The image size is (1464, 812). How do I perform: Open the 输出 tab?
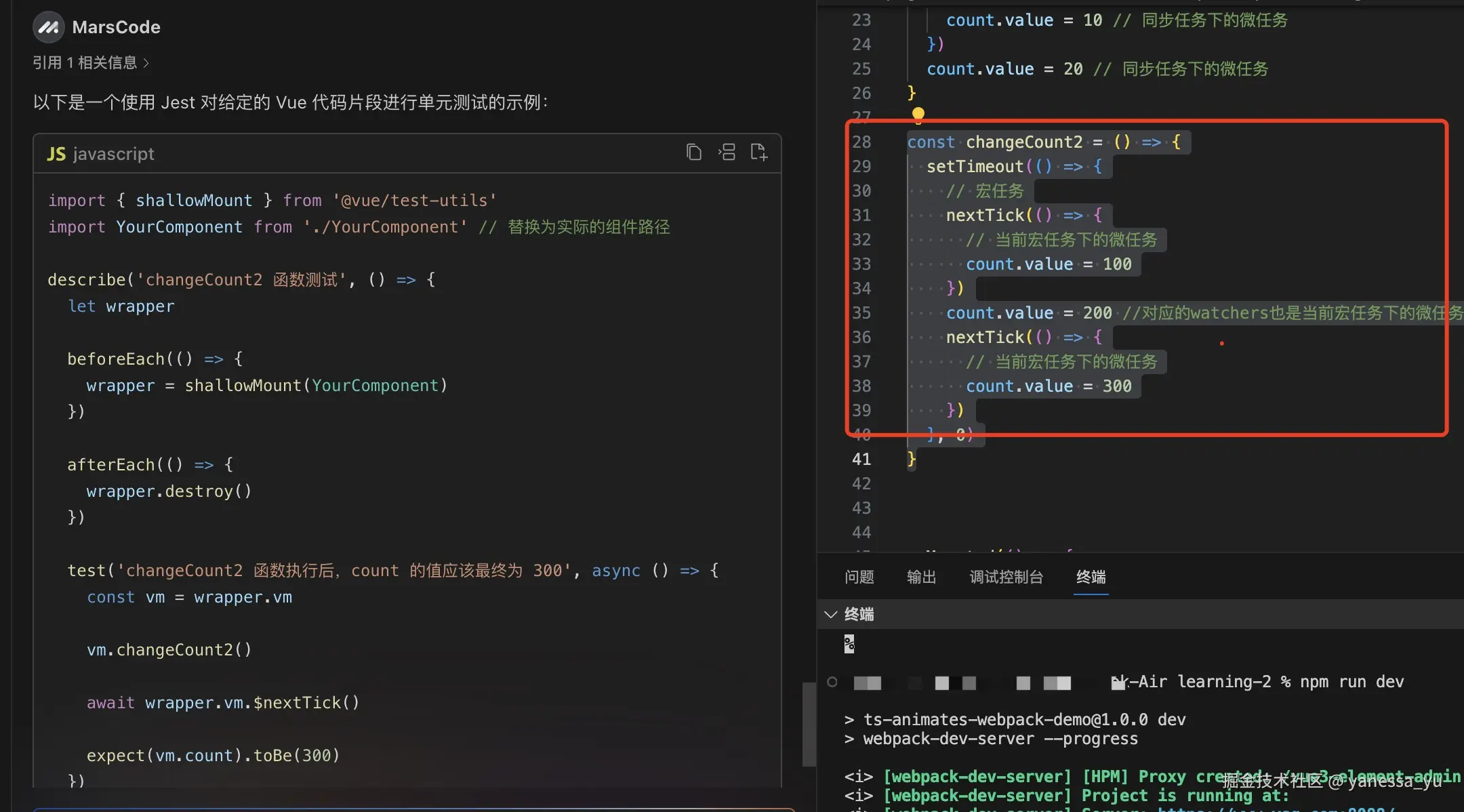[921, 577]
